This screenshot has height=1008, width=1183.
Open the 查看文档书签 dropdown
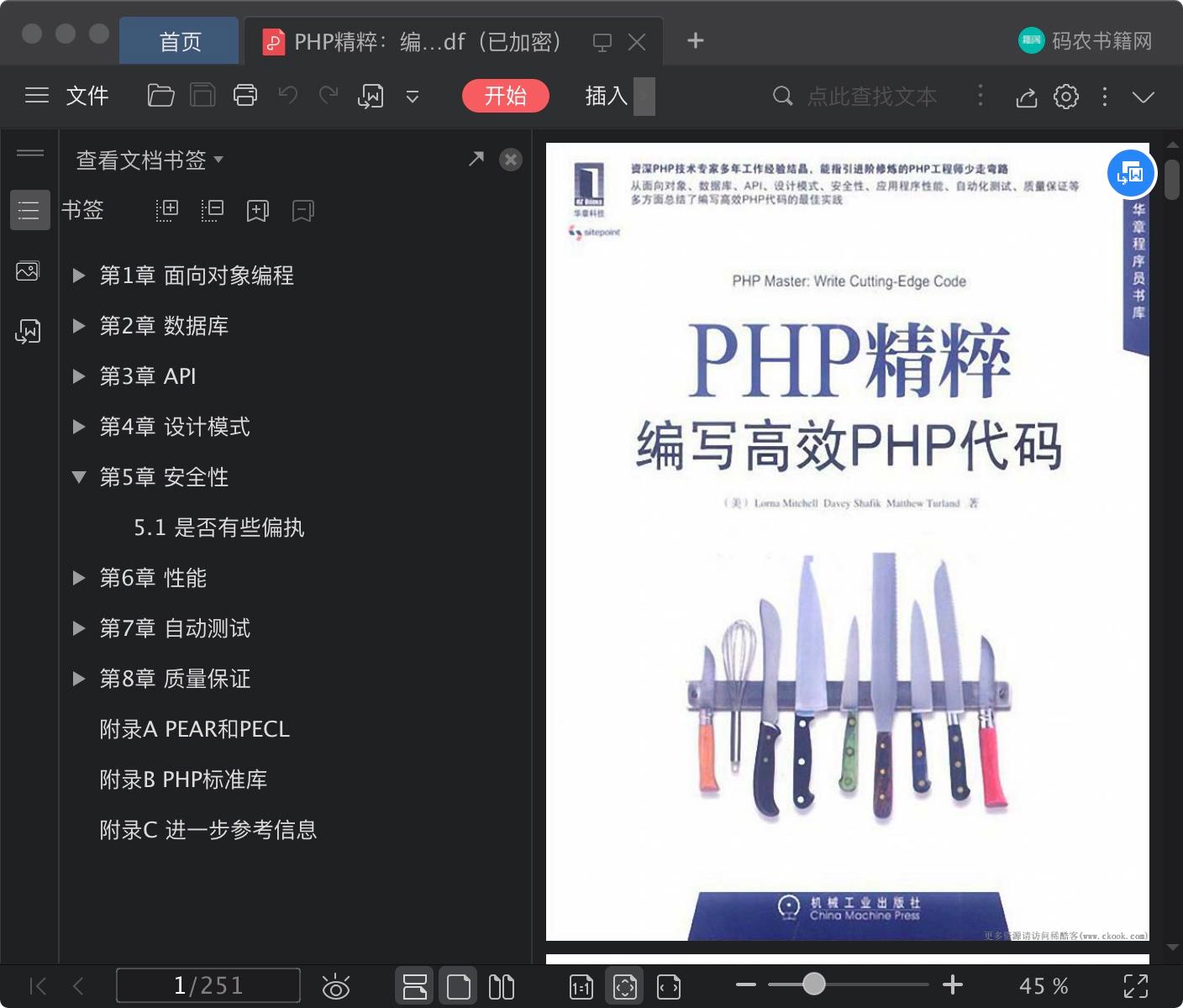tap(150, 160)
